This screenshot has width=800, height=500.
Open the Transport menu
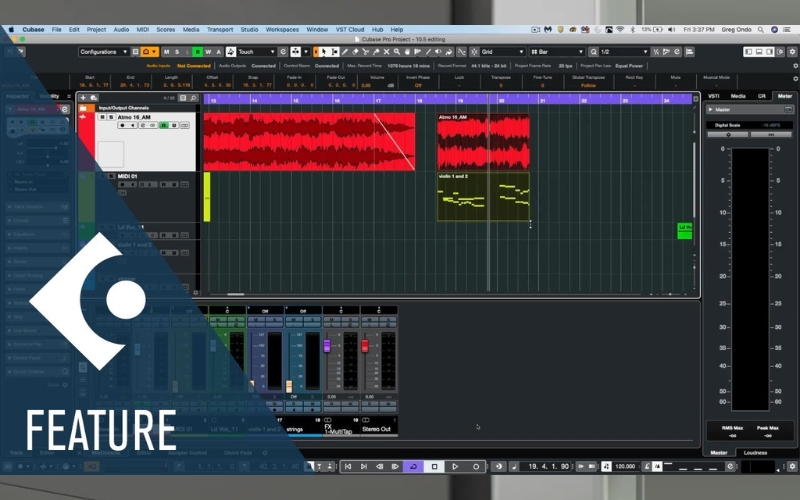point(220,30)
